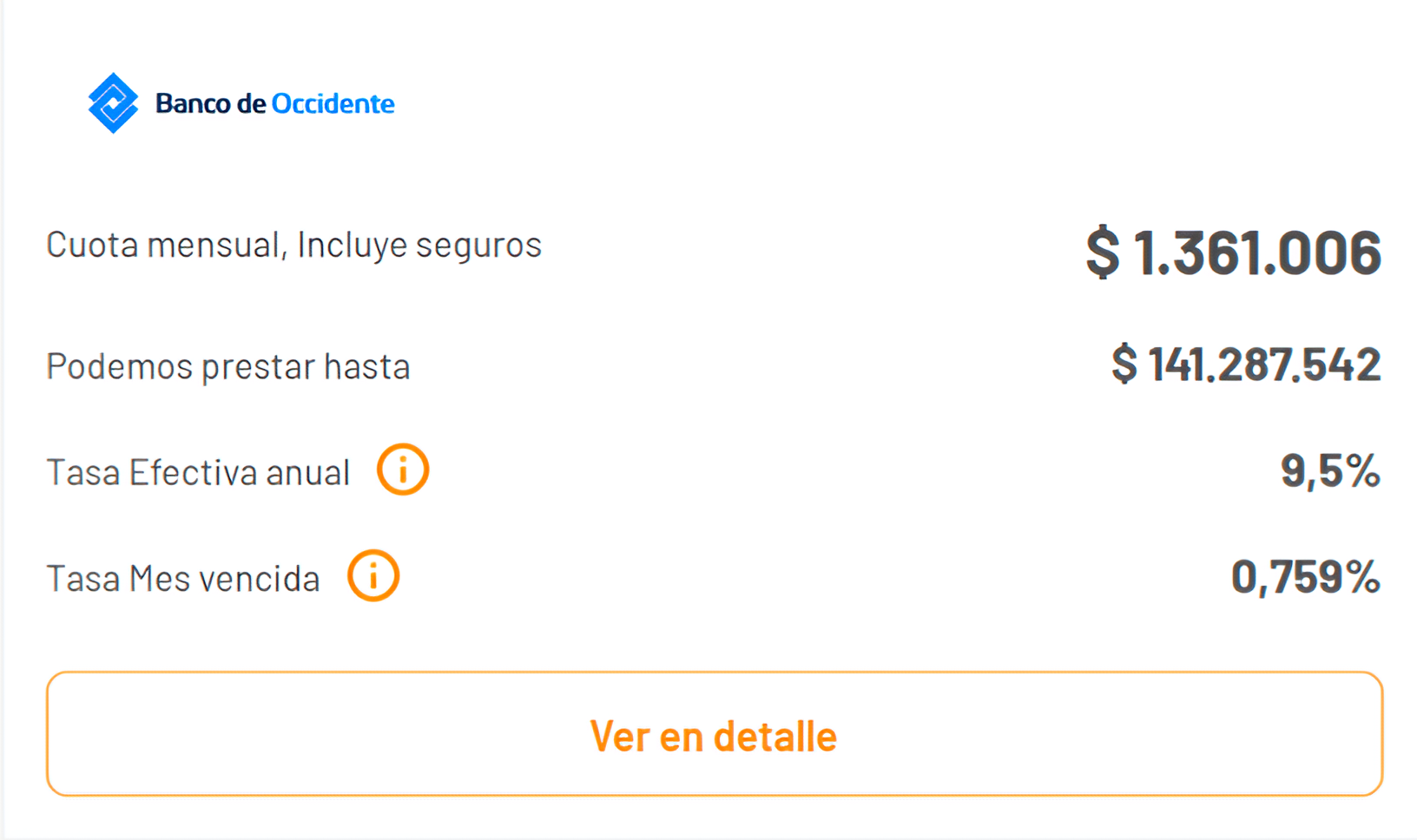Click the Banco de Occidente name link
Image resolution: width=1417 pixels, height=840 pixels.
(274, 103)
